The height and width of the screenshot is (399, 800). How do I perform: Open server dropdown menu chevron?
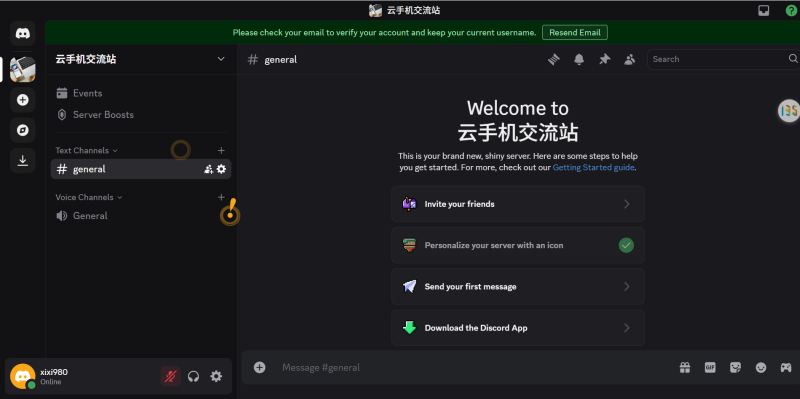click(x=221, y=59)
